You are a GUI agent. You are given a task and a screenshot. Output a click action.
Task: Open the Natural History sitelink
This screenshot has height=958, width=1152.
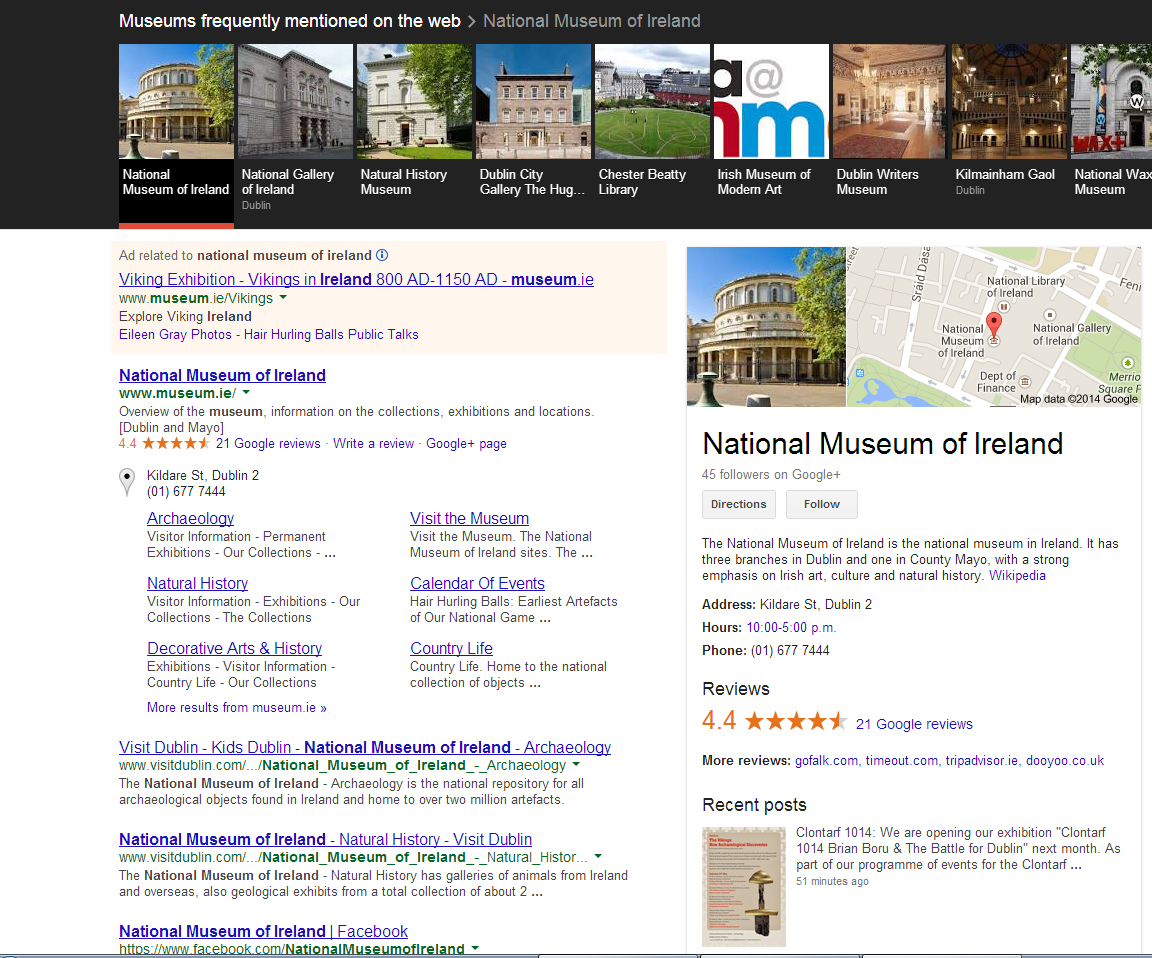click(x=198, y=583)
